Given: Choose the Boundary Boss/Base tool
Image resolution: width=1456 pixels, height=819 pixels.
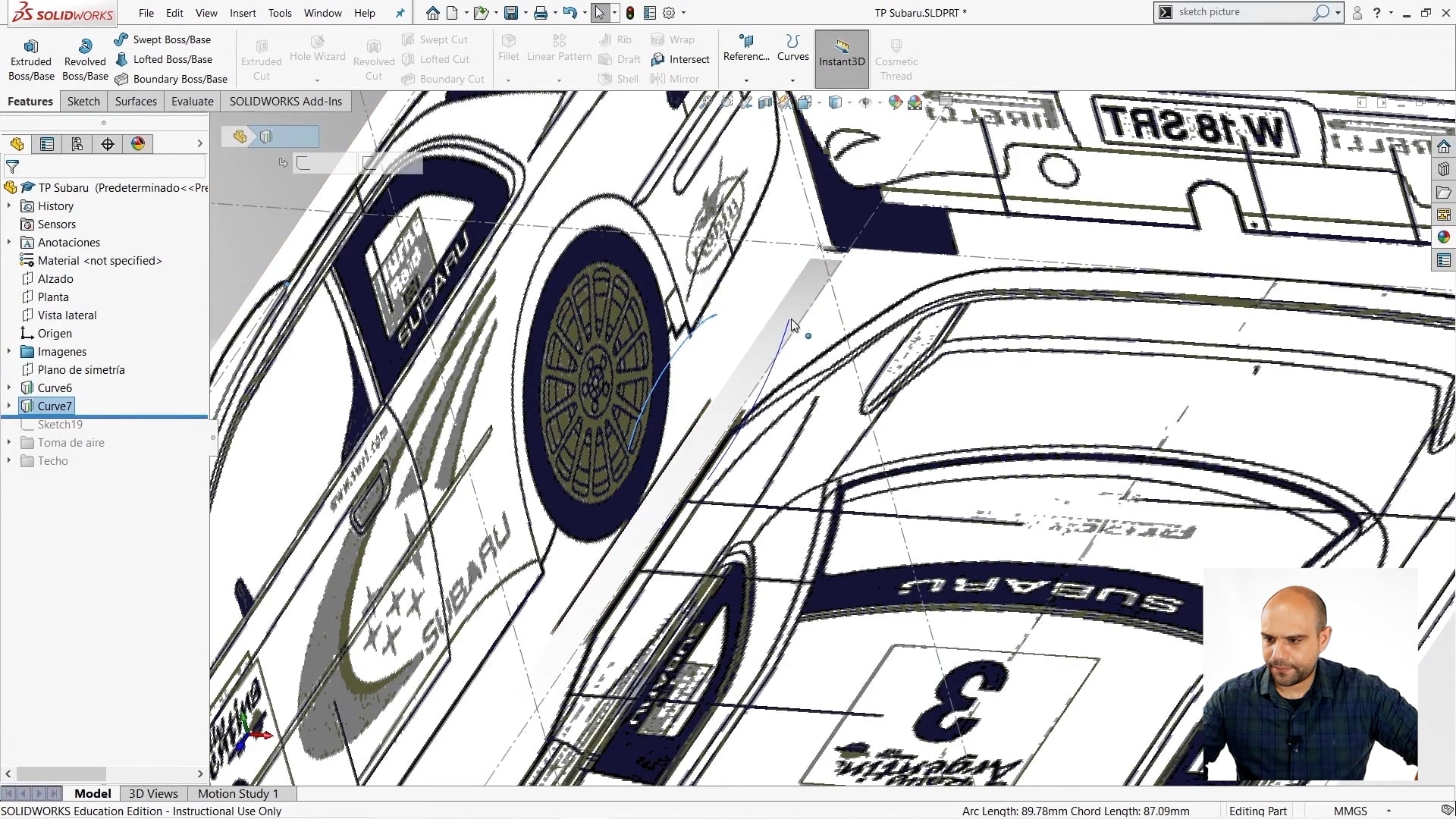Looking at the screenshot, I should [x=171, y=79].
